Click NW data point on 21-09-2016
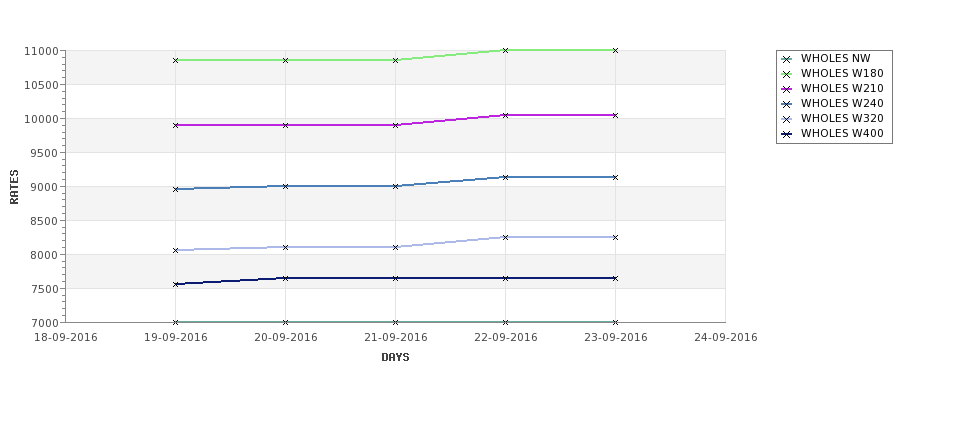This screenshot has height=429, width=975. [x=395, y=322]
